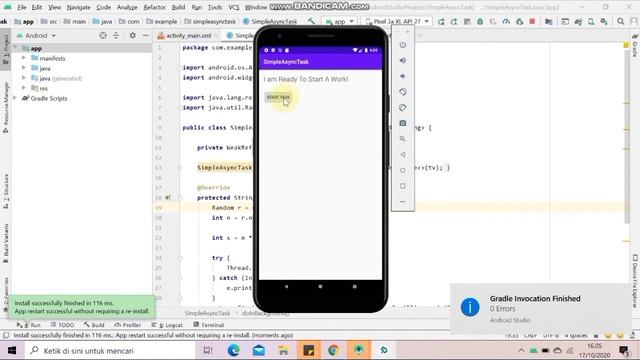The image size is (640, 360).
Task: Open the emulator extended controls dots
Action: click(402, 201)
